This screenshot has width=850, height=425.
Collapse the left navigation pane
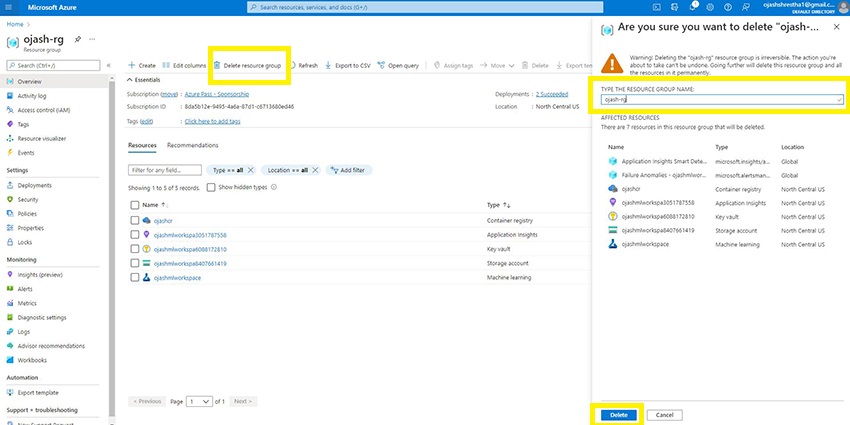108,66
